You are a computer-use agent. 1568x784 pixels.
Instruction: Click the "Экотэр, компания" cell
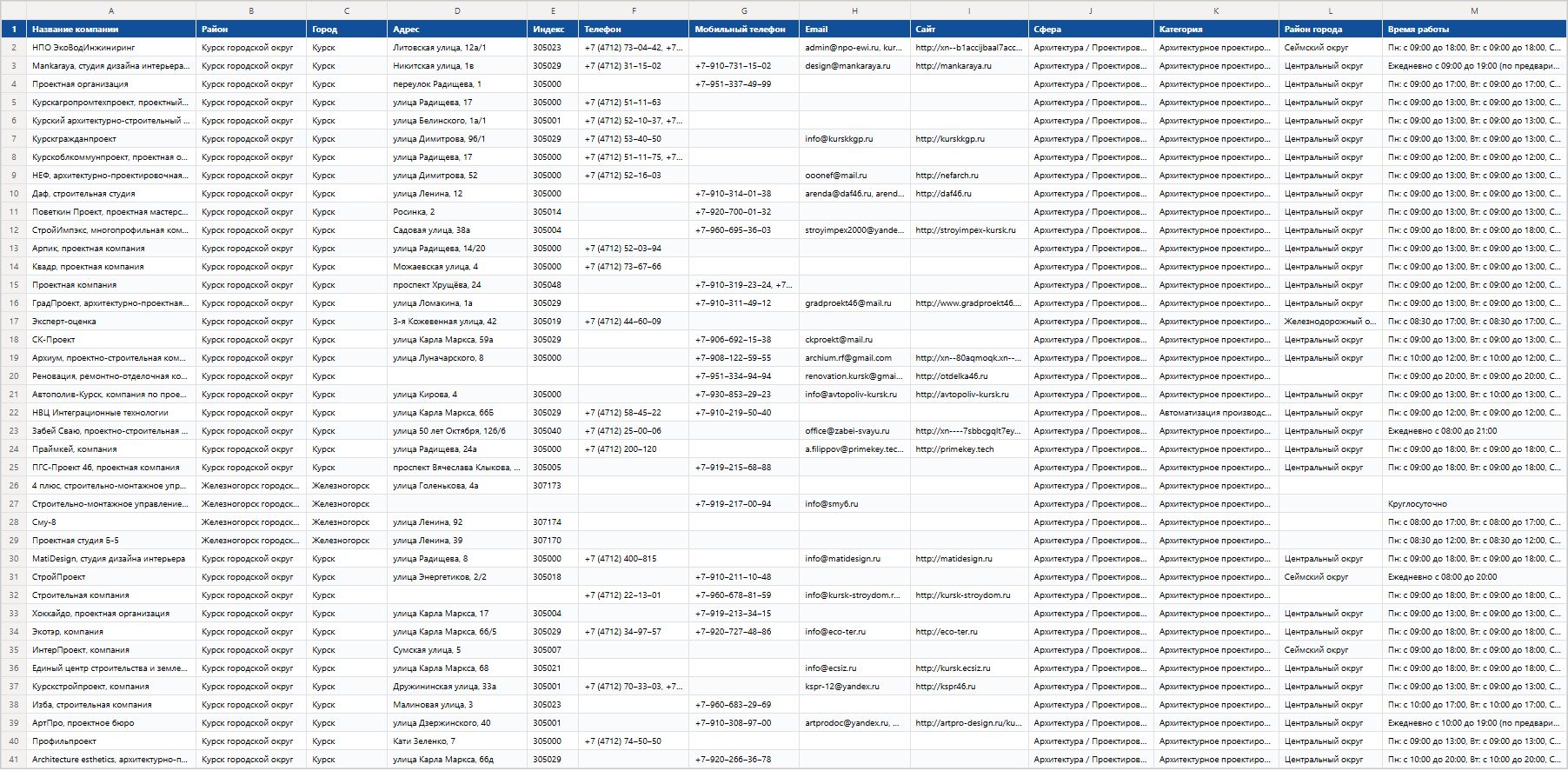pos(111,632)
